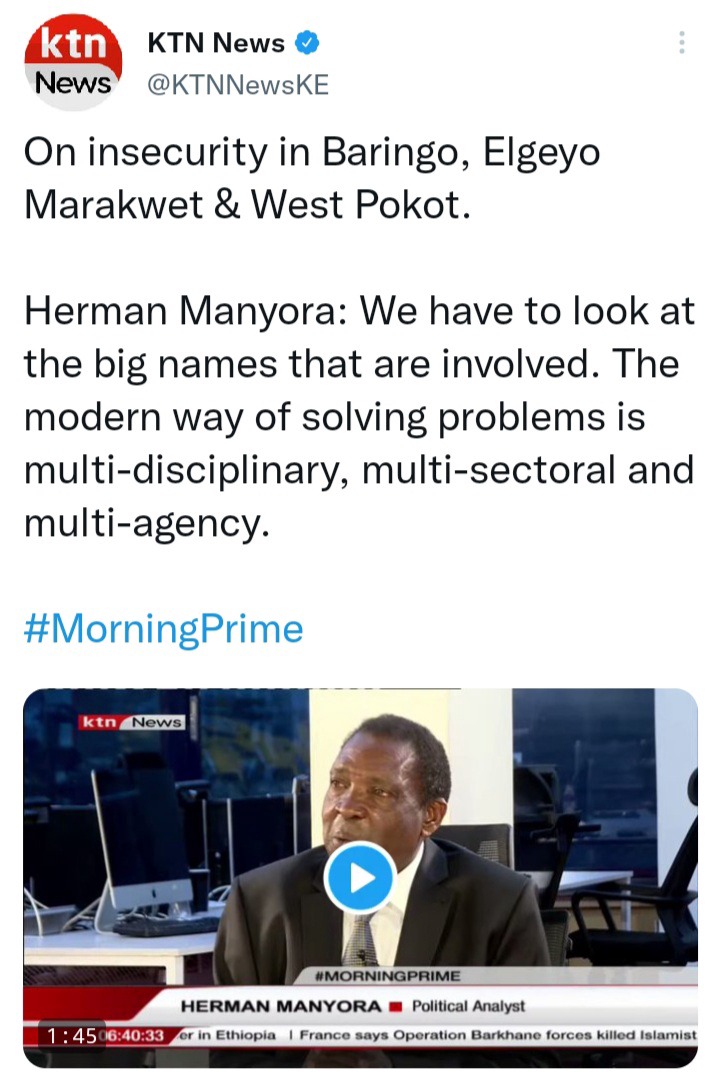
Task: Click the blue verified badge
Action: click(x=307, y=43)
